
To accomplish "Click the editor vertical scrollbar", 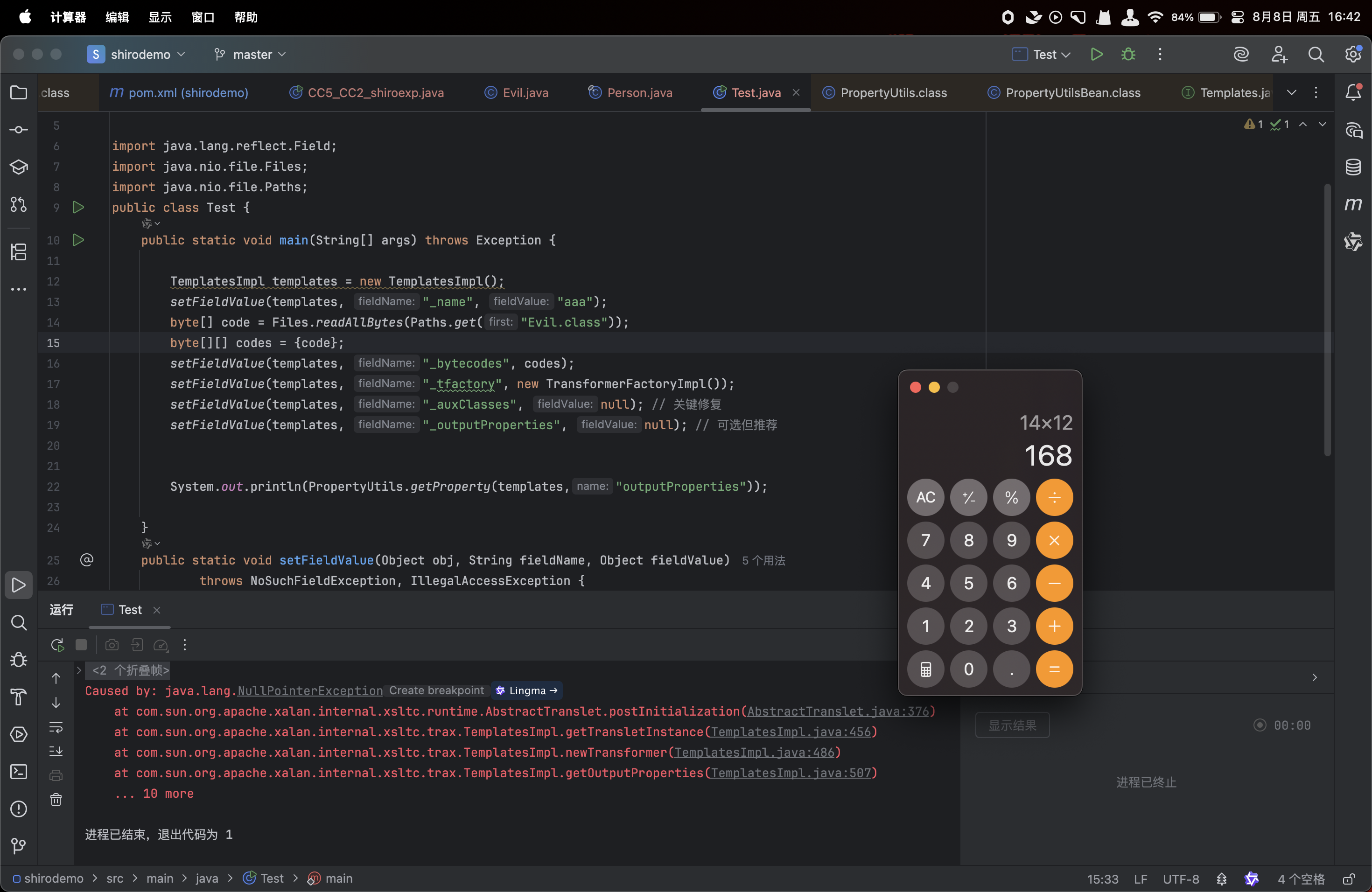I will click(x=1327, y=320).
